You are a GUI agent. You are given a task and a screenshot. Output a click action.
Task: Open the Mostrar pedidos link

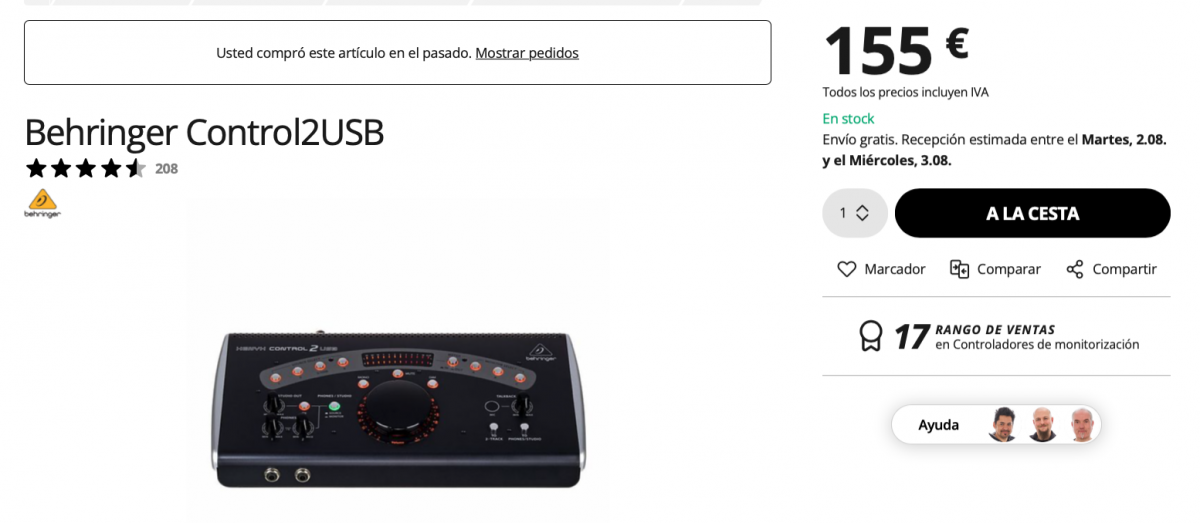coord(527,53)
